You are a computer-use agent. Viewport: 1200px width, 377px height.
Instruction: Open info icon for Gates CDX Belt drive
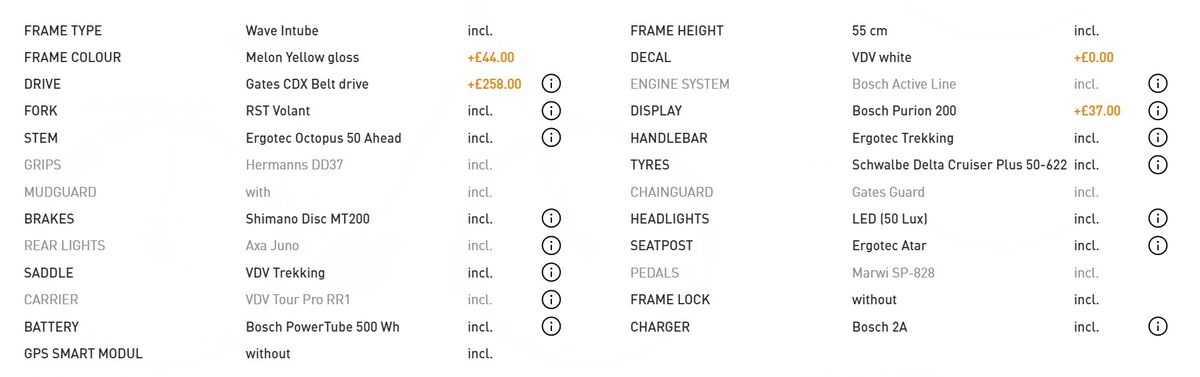point(551,84)
